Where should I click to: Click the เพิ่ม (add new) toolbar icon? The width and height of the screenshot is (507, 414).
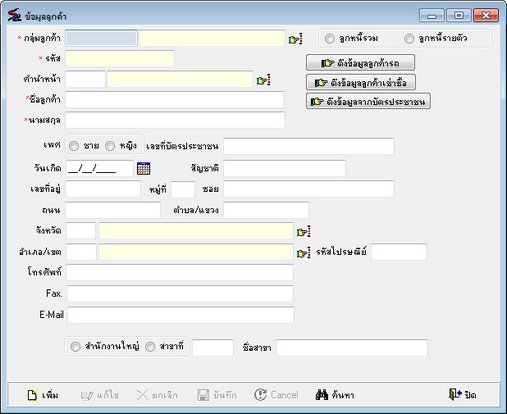(32, 395)
